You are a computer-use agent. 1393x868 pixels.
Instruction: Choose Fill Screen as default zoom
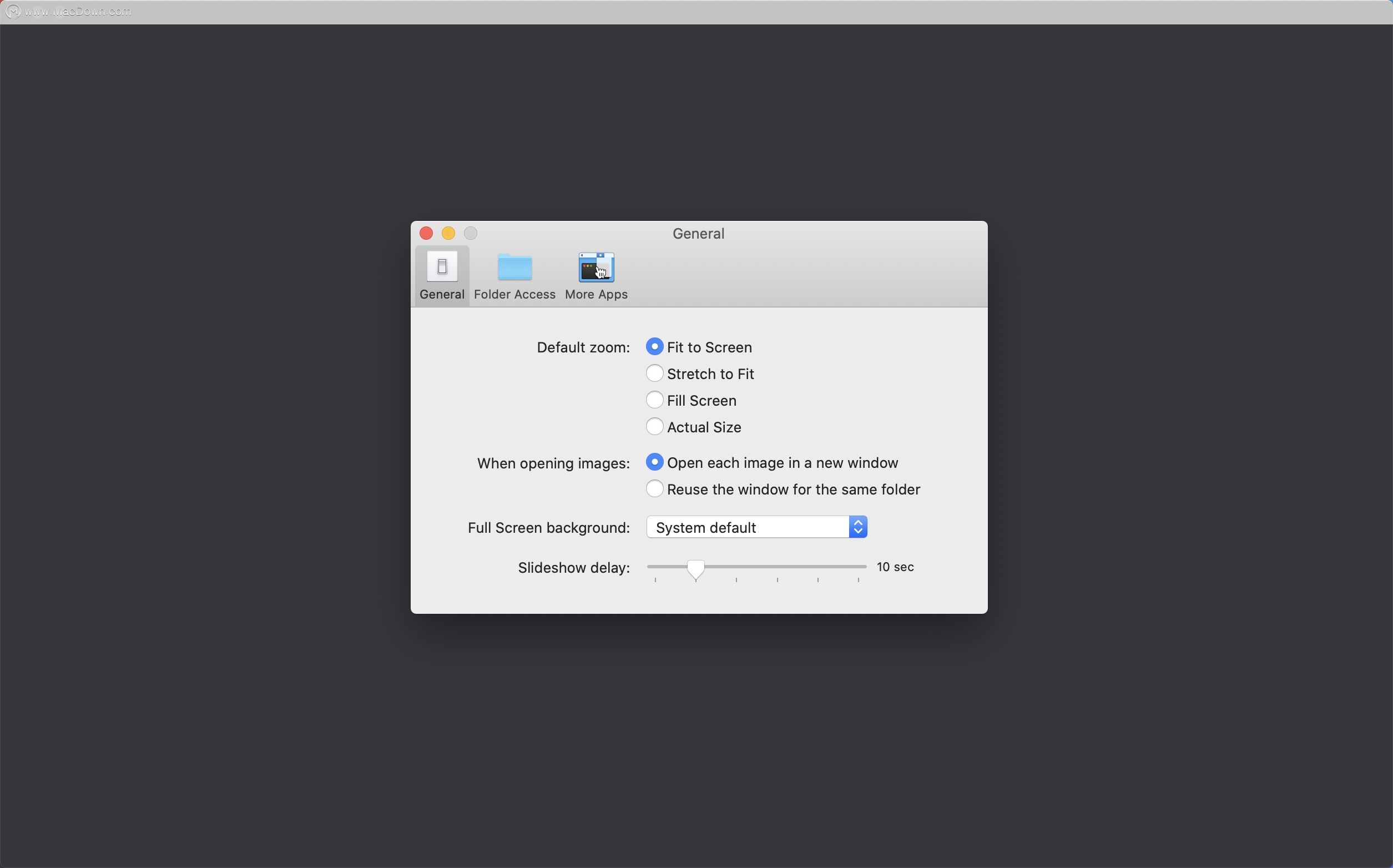(654, 400)
